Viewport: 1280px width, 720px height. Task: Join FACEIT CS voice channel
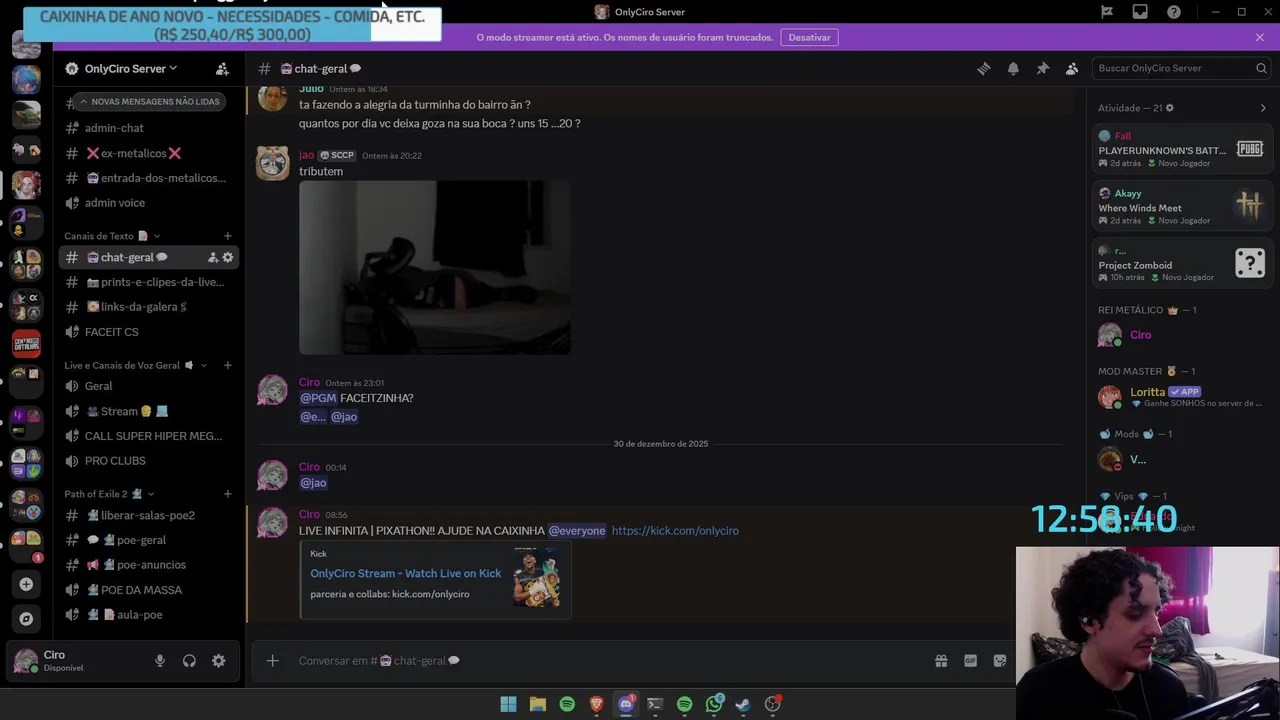pyautogui.click(x=148, y=332)
